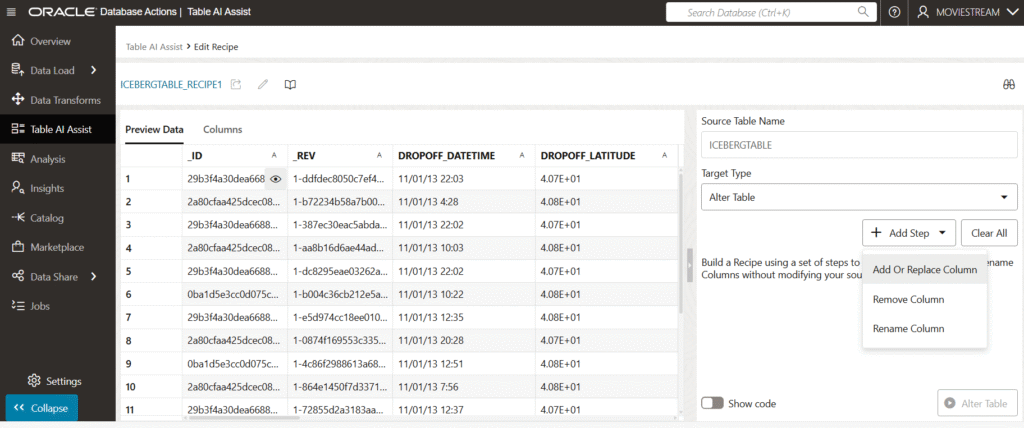Click the eye icon in first row
The width and height of the screenshot is (1024, 428).
[276, 179]
